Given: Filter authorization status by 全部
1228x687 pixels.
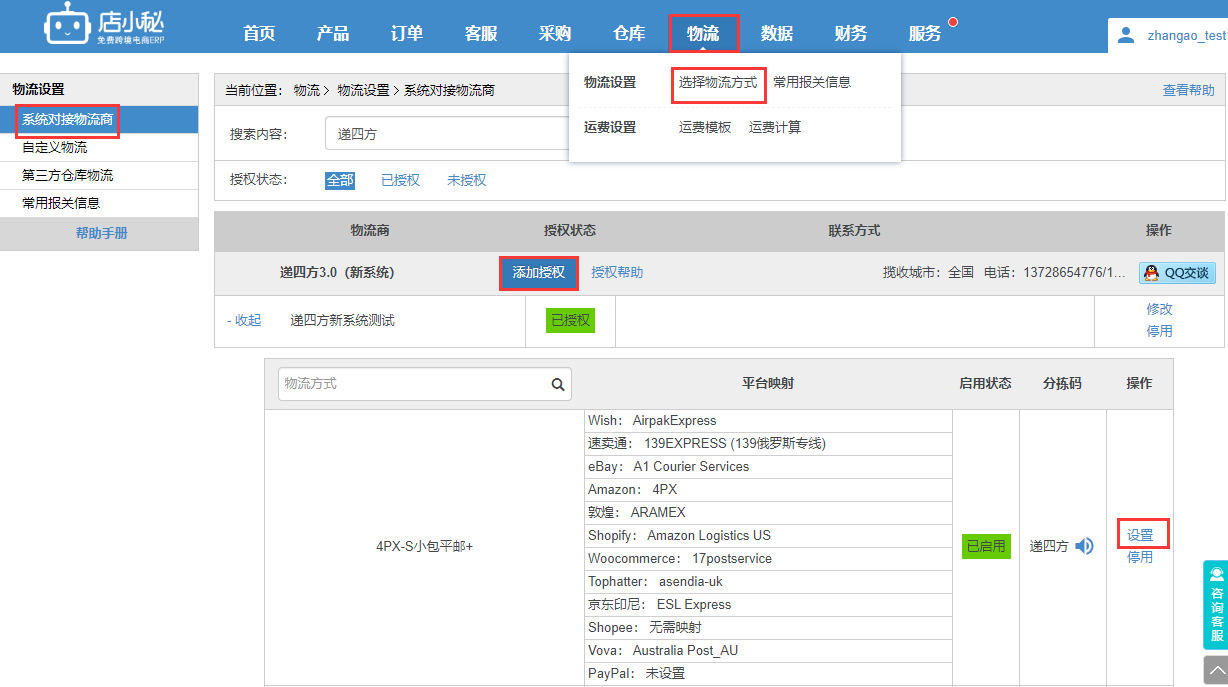Looking at the screenshot, I should coord(340,180).
